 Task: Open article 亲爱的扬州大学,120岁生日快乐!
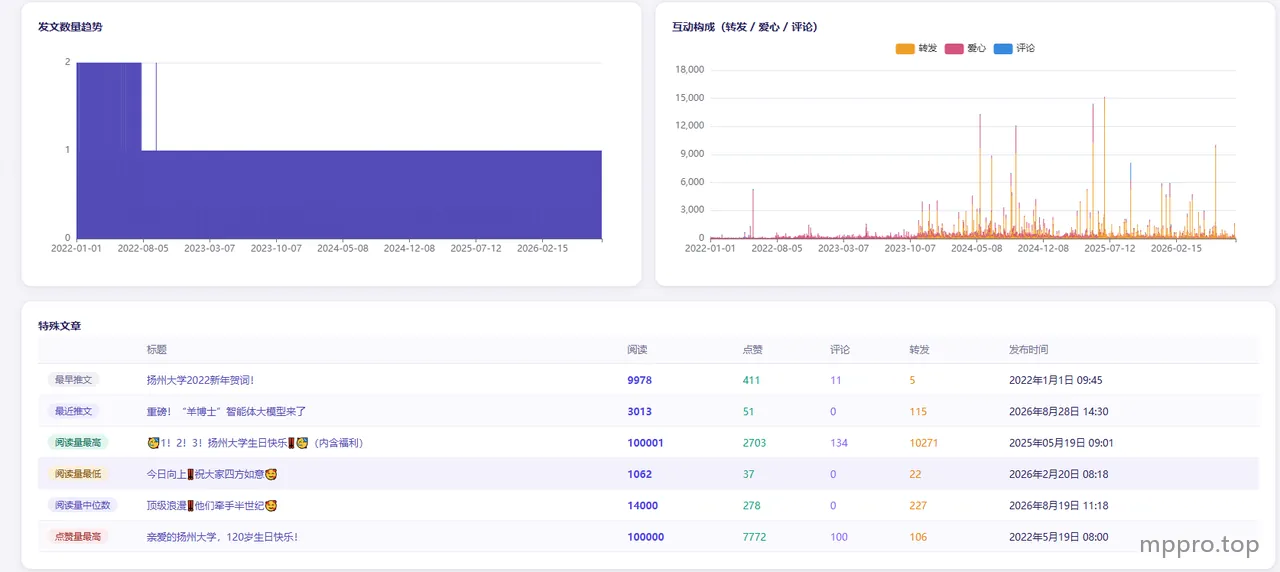[x=222, y=537]
